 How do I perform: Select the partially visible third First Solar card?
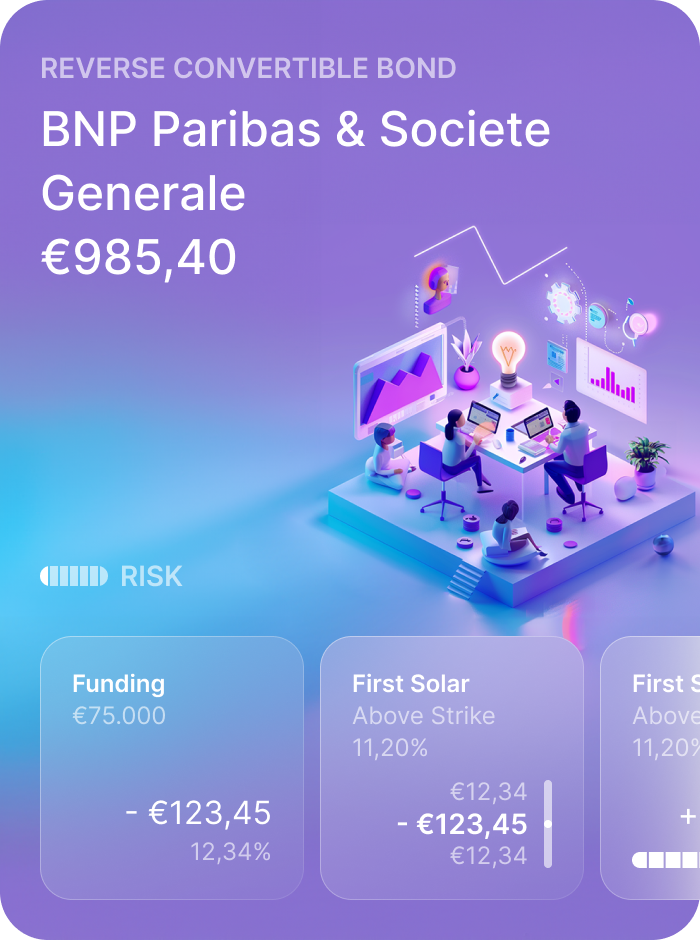(650, 768)
